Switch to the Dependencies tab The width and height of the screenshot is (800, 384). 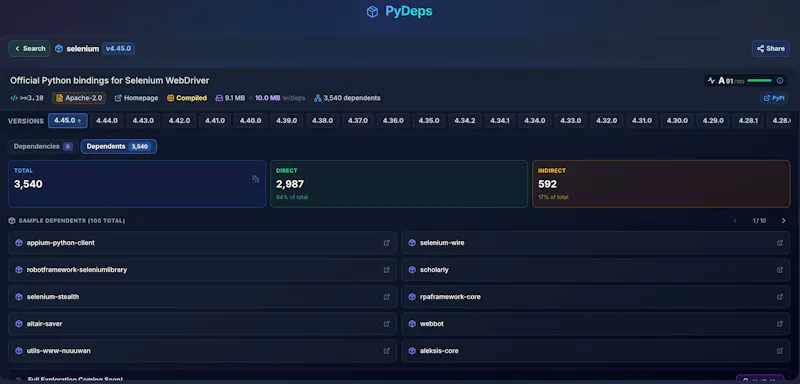click(43, 146)
